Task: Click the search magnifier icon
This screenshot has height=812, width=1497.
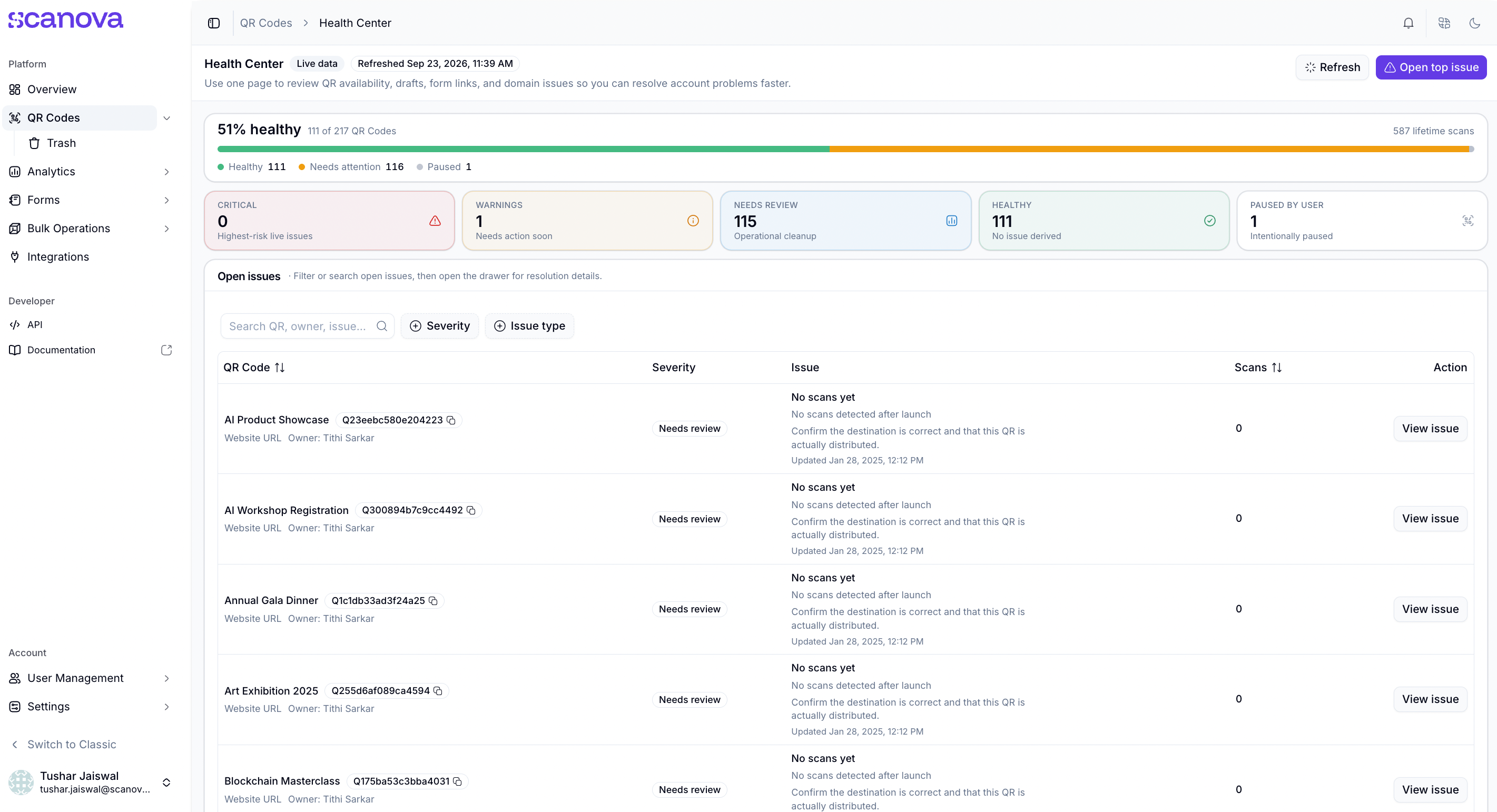Action: (x=382, y=326)
